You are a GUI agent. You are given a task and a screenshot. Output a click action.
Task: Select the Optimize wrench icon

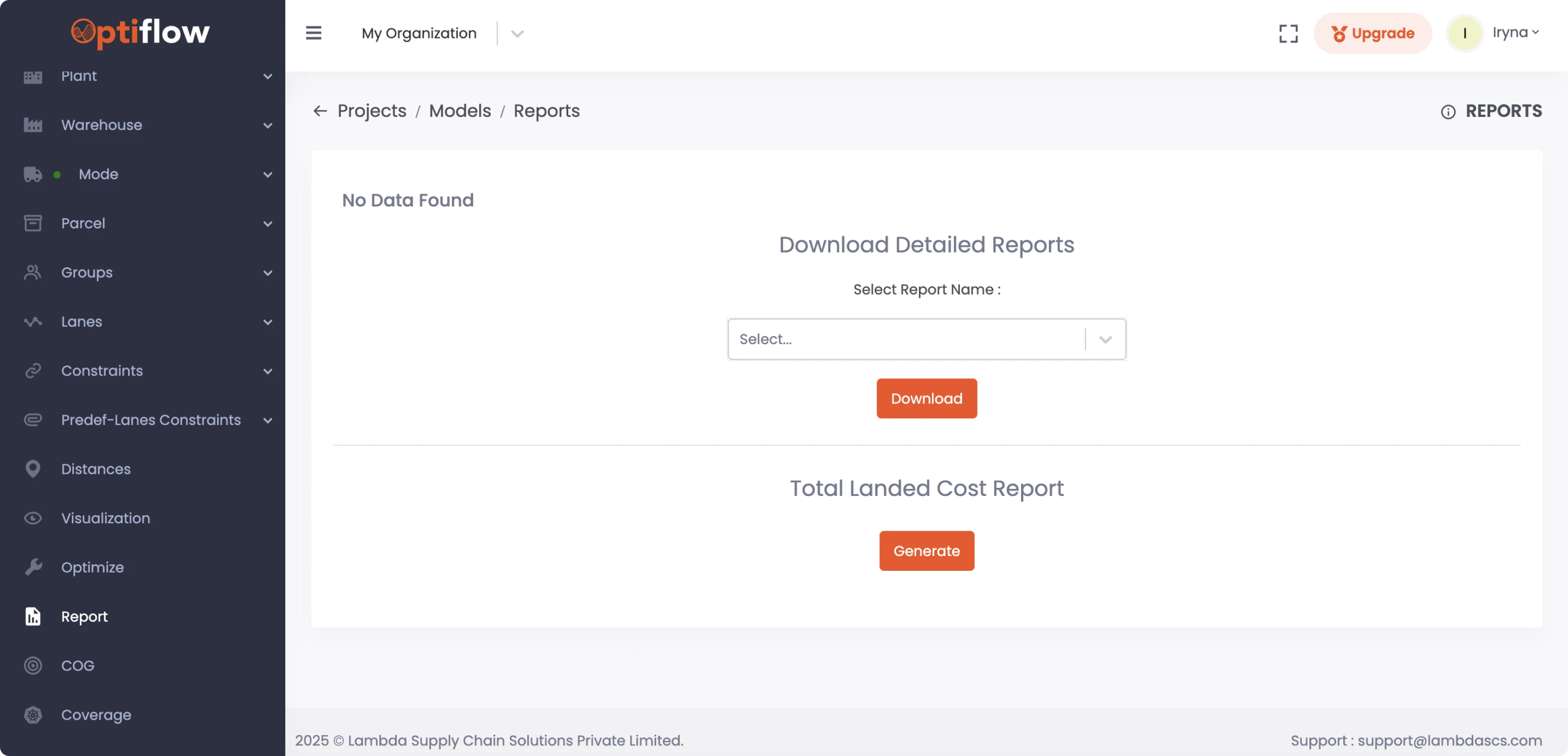[33, 567]
